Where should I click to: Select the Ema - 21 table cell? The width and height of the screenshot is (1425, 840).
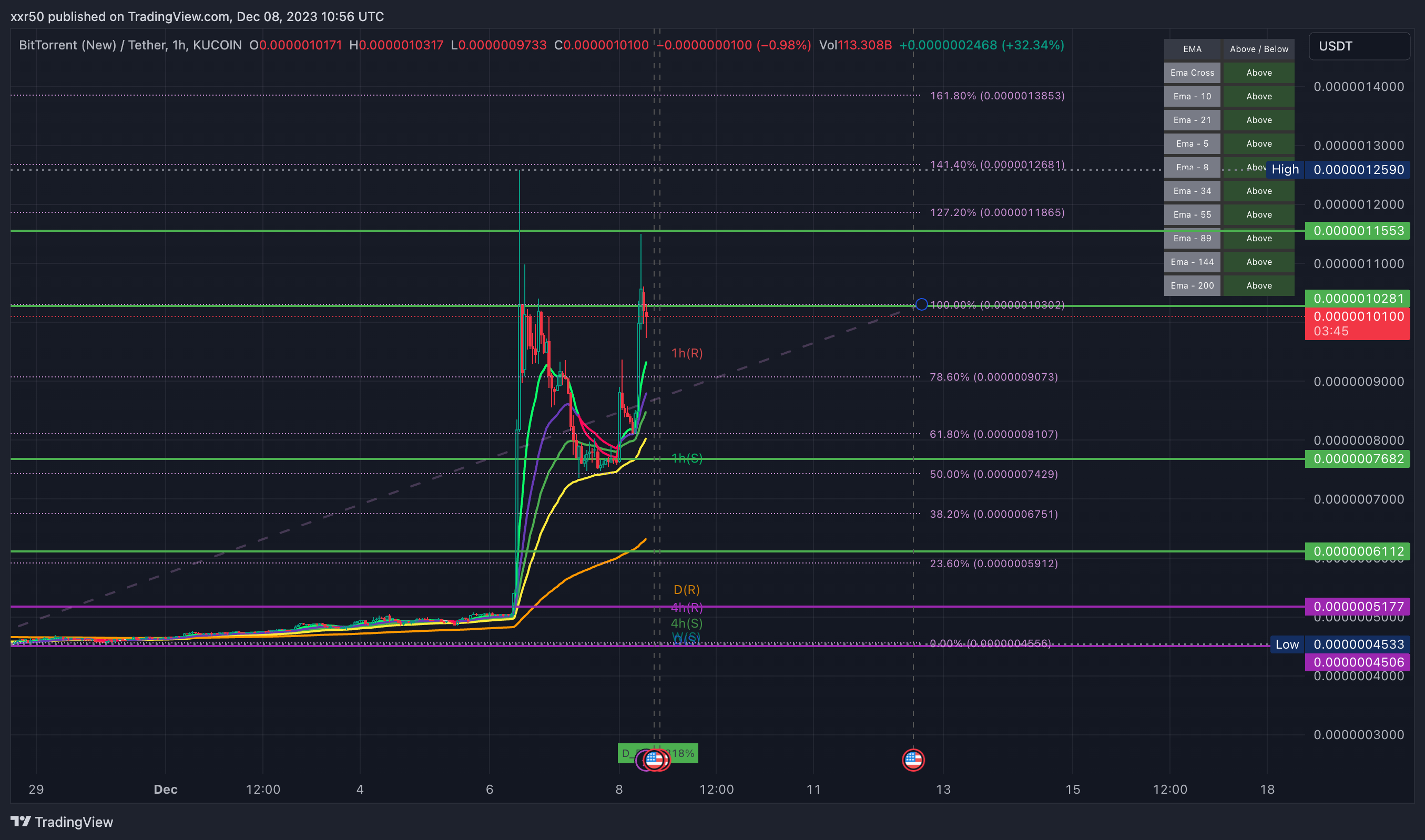click(1192, 120)
